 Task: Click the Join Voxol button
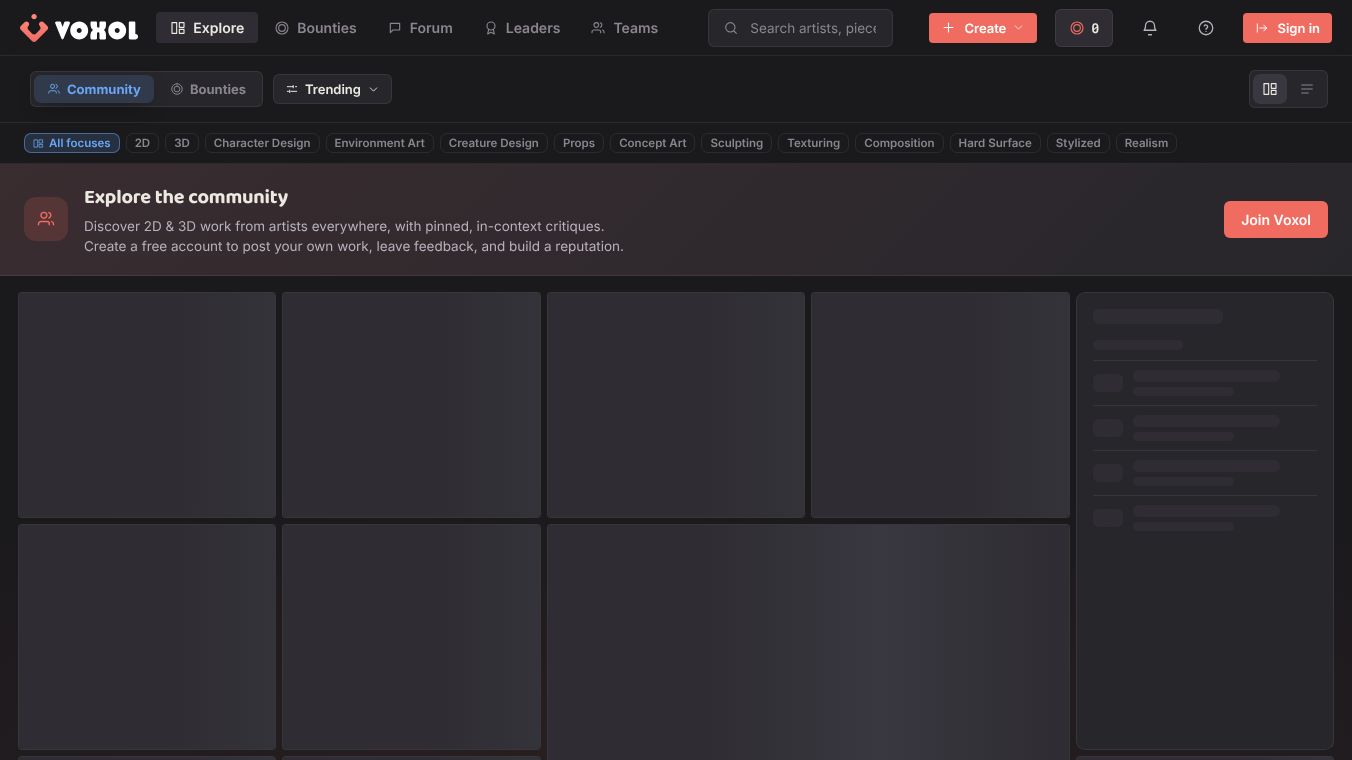click(1276, 220)
